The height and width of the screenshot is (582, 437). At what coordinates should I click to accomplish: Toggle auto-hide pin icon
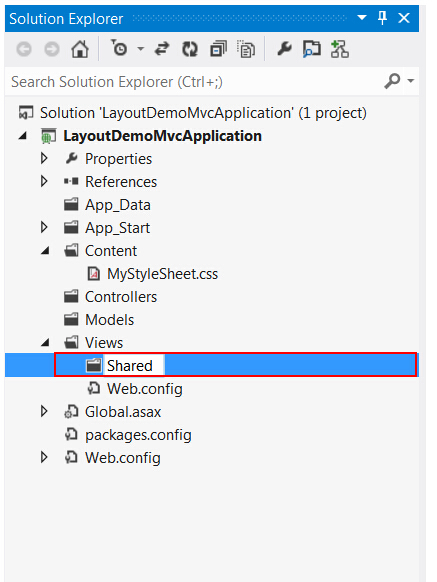(x=382, y=17)
